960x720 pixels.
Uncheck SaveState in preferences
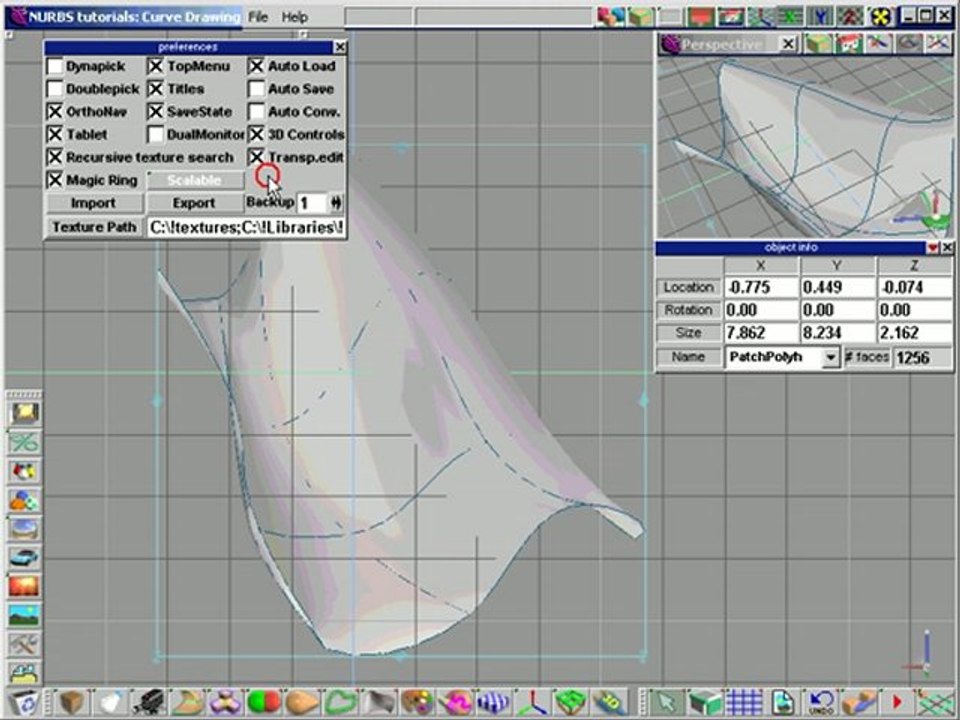coord(156,111)
